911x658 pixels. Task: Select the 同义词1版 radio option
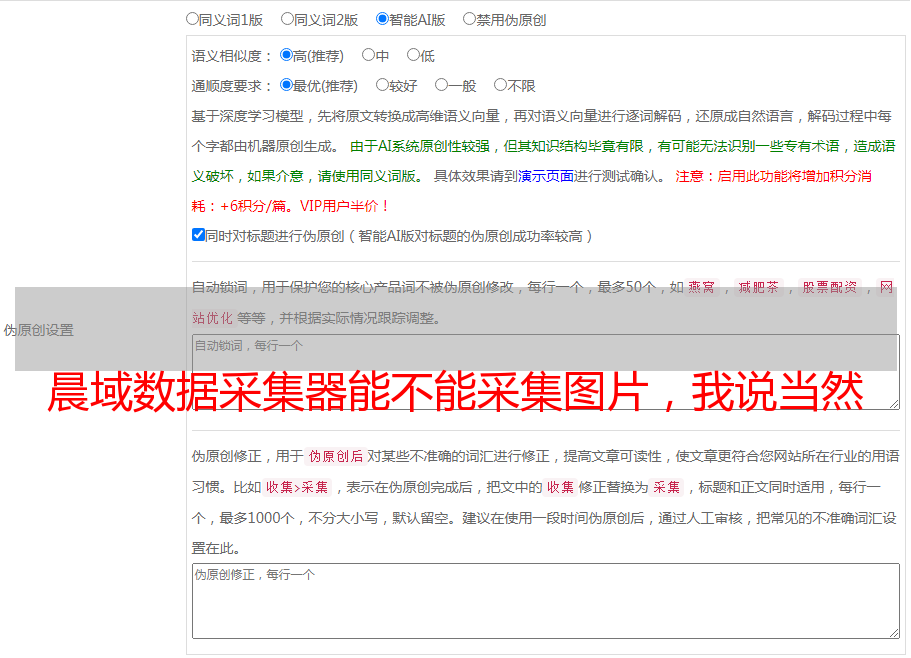(192, 19)
